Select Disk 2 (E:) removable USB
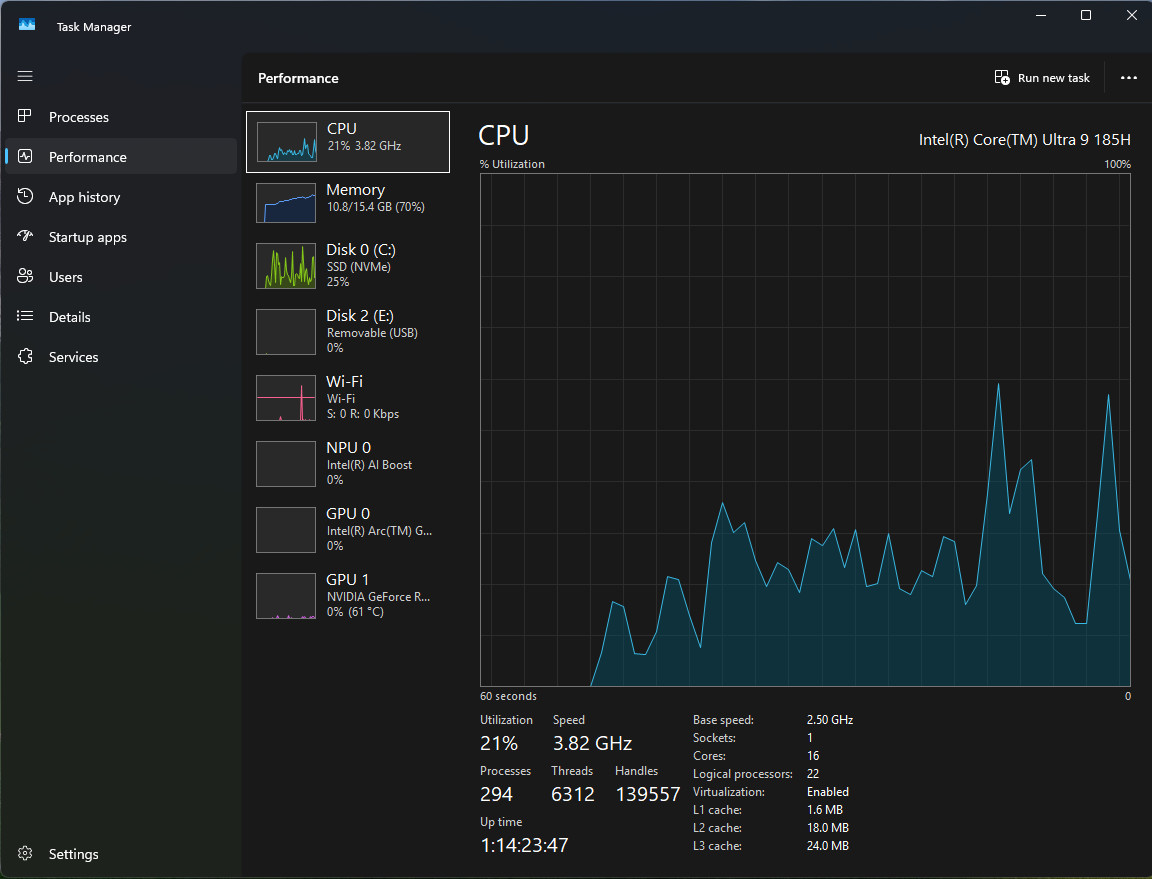Viewport: 1152px width, 879px height. click(348, 332)
